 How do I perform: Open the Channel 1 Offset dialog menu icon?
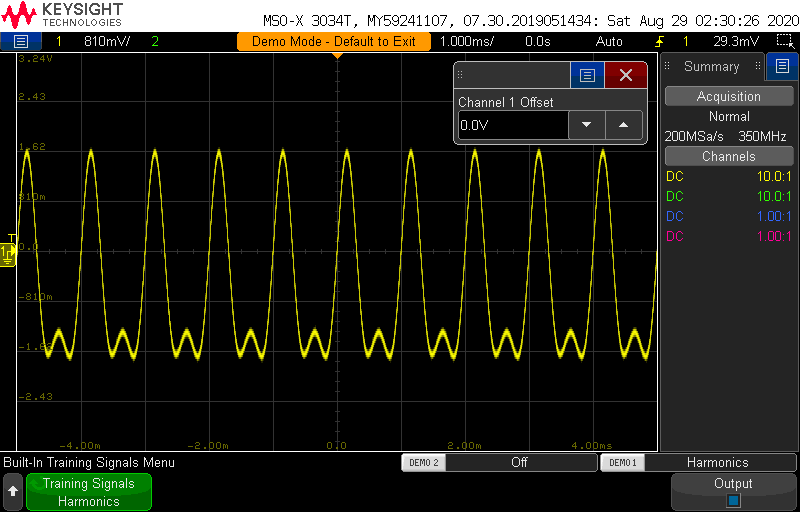tap(587, 76)
